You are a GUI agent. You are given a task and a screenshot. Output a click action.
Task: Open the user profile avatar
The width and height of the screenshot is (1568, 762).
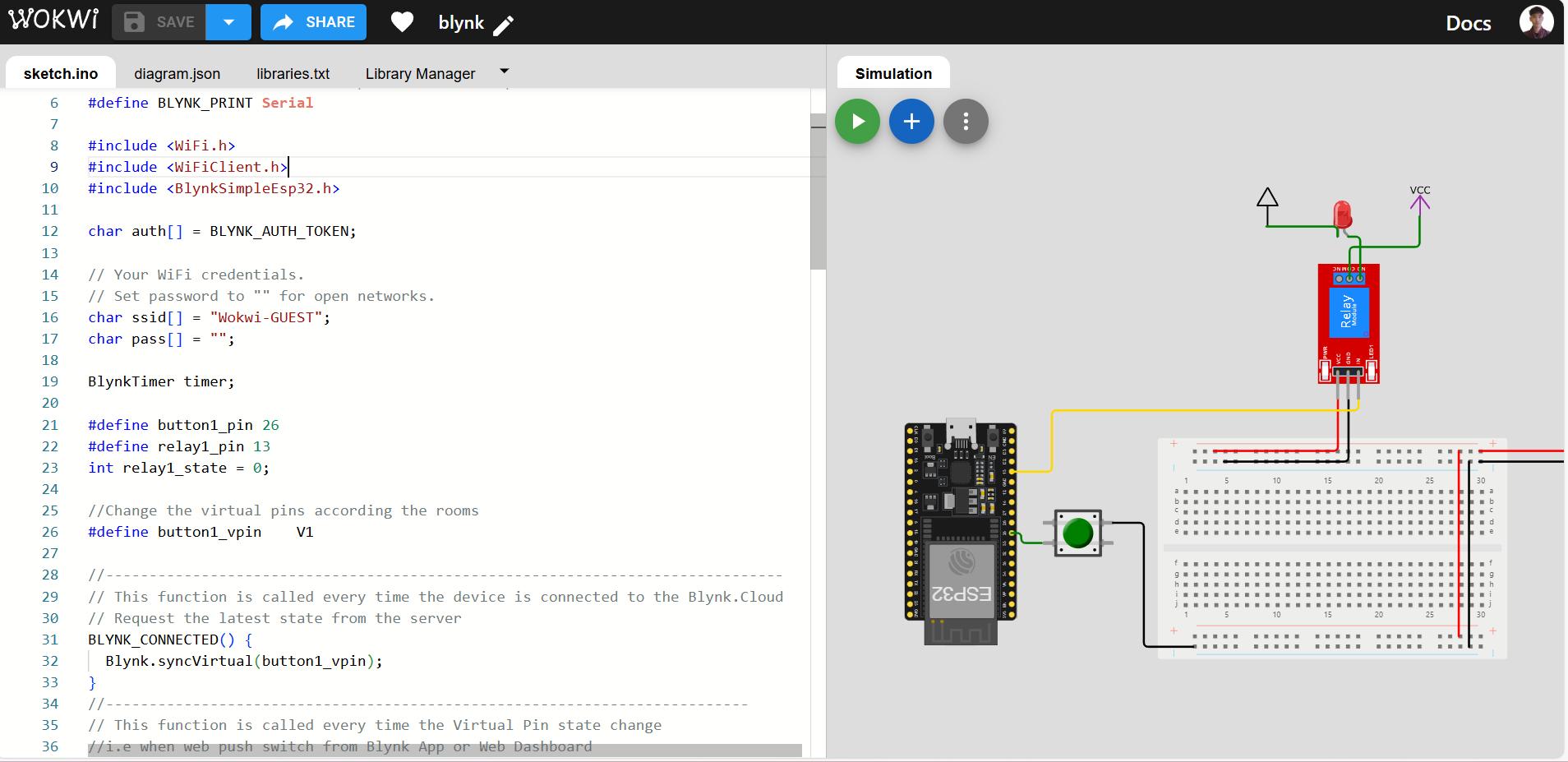pyautogui.click(x=1536, y=21)
